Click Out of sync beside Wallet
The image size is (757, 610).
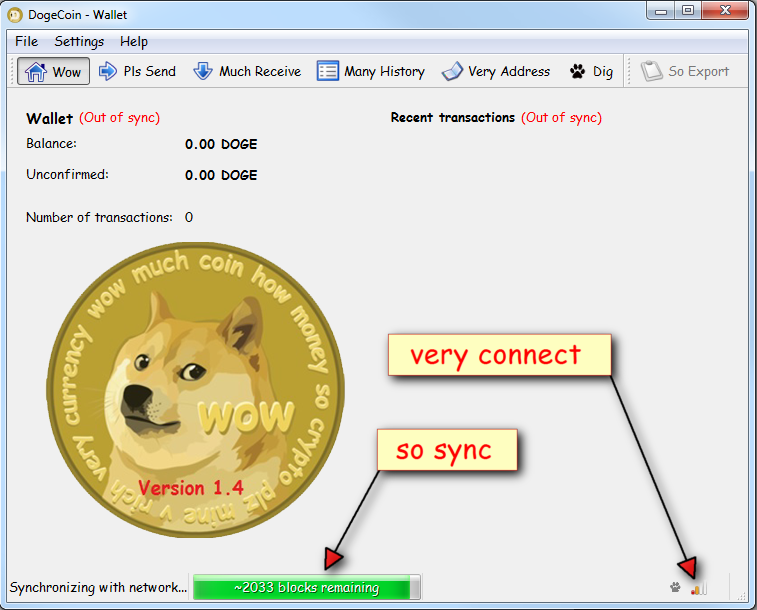click(x=120, y=118)
